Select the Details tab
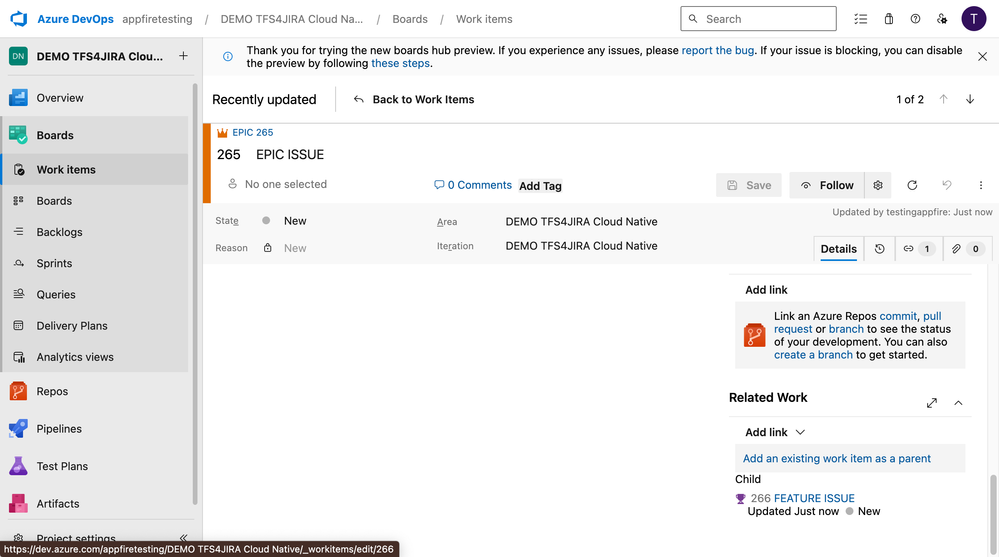Image resolution: width=999 pixels, height=557 pixels. (838, 249)
